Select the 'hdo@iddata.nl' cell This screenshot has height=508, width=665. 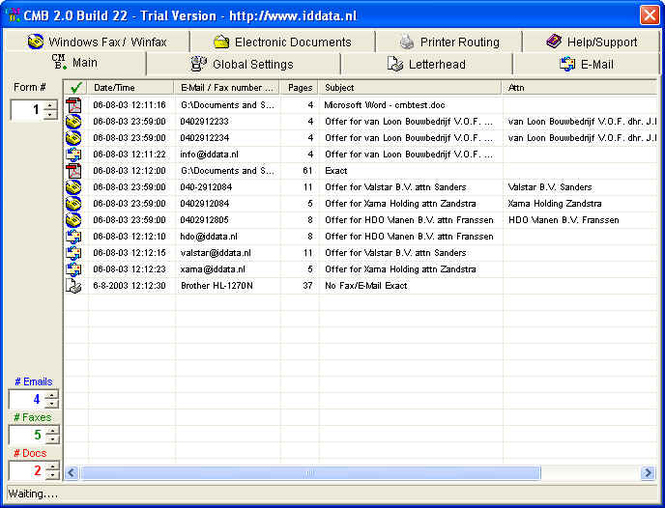coord(209,237)
